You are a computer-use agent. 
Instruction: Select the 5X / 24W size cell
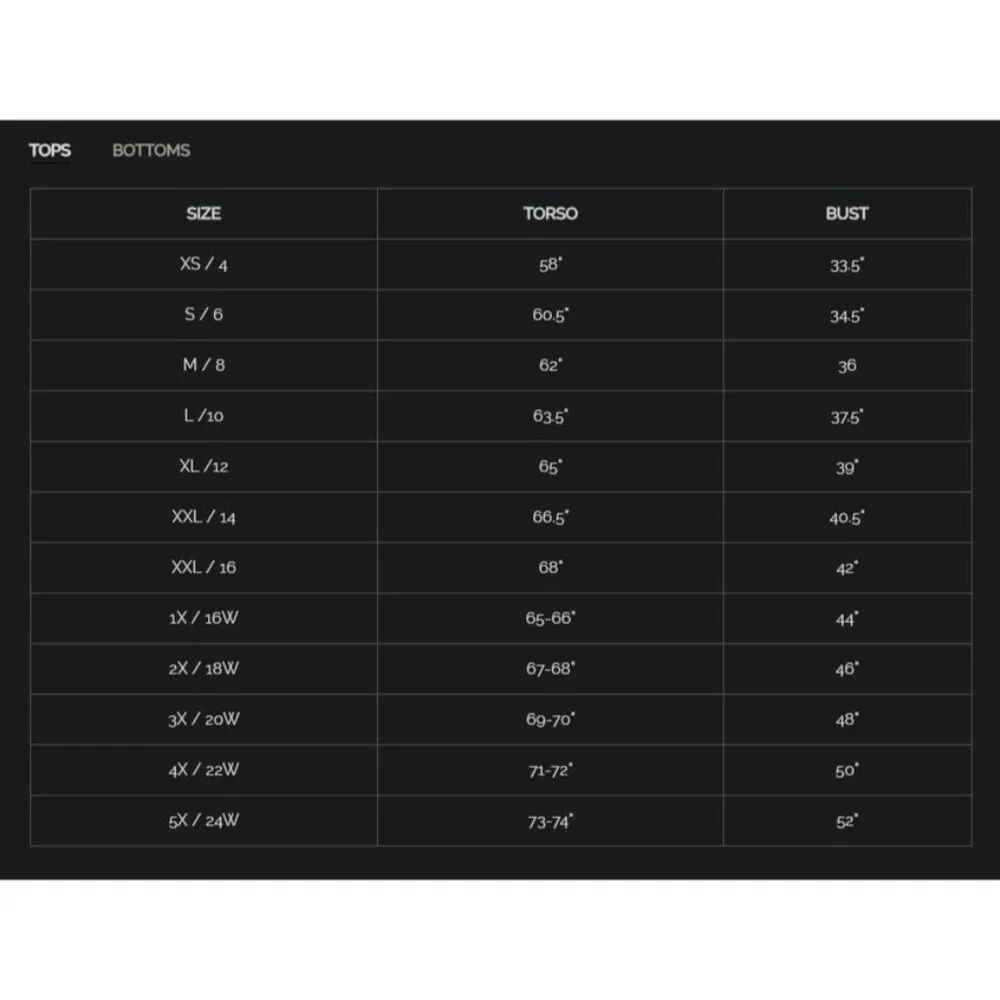pos(203,821)
